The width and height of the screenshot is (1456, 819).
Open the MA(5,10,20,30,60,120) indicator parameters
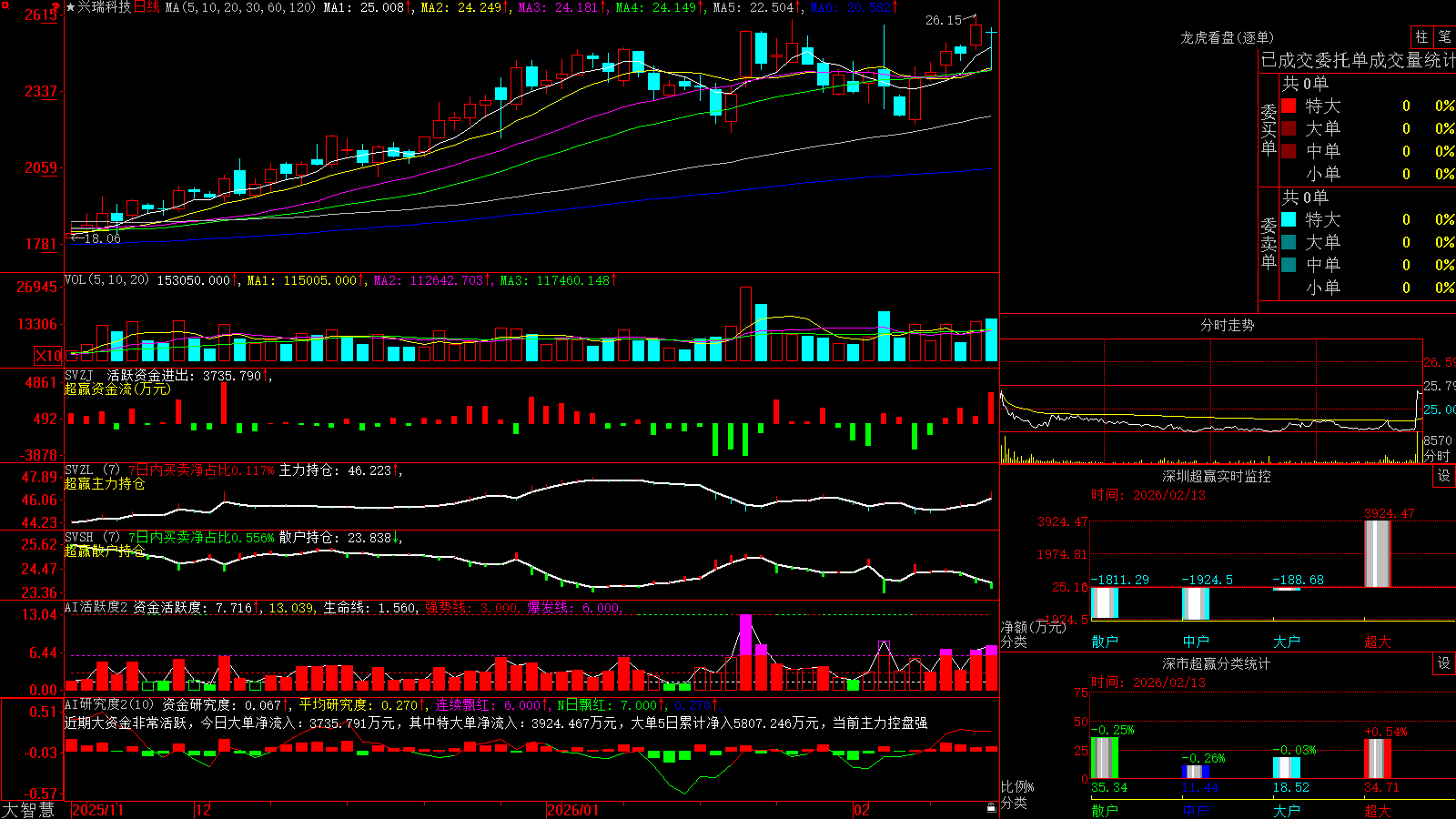[240, 7]
